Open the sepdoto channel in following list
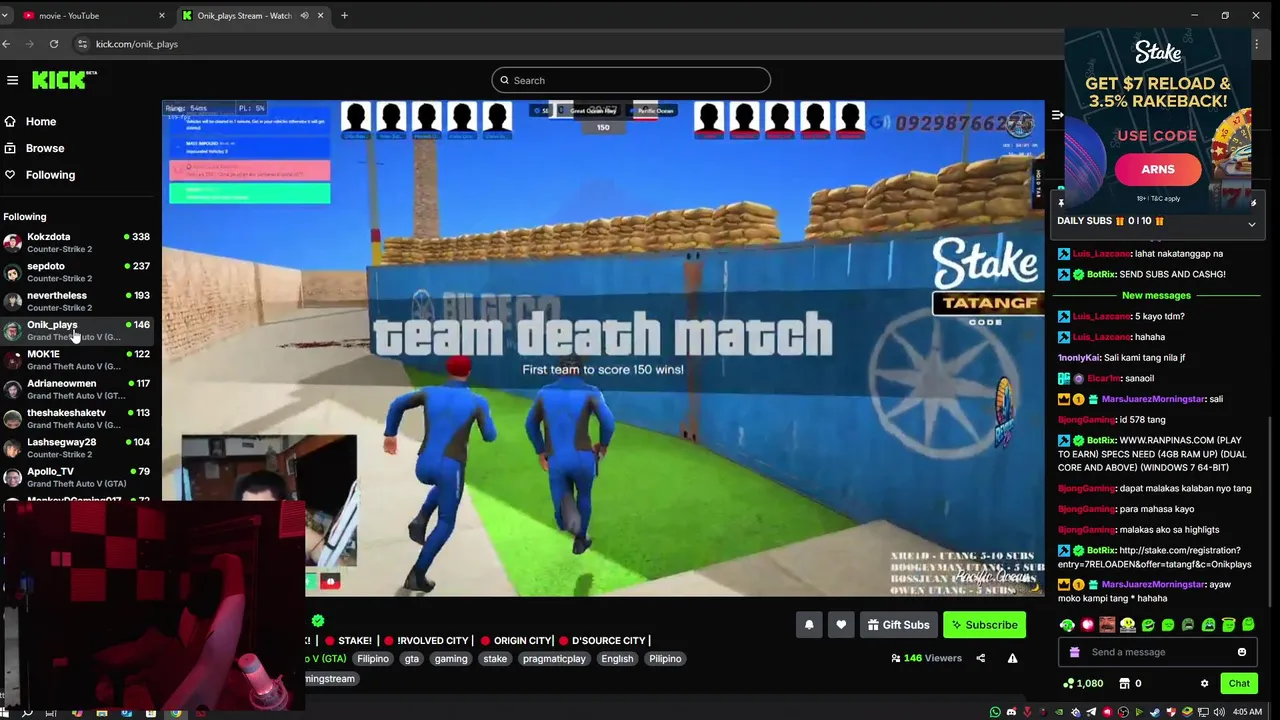1280x720 pixels. point(78,272)
